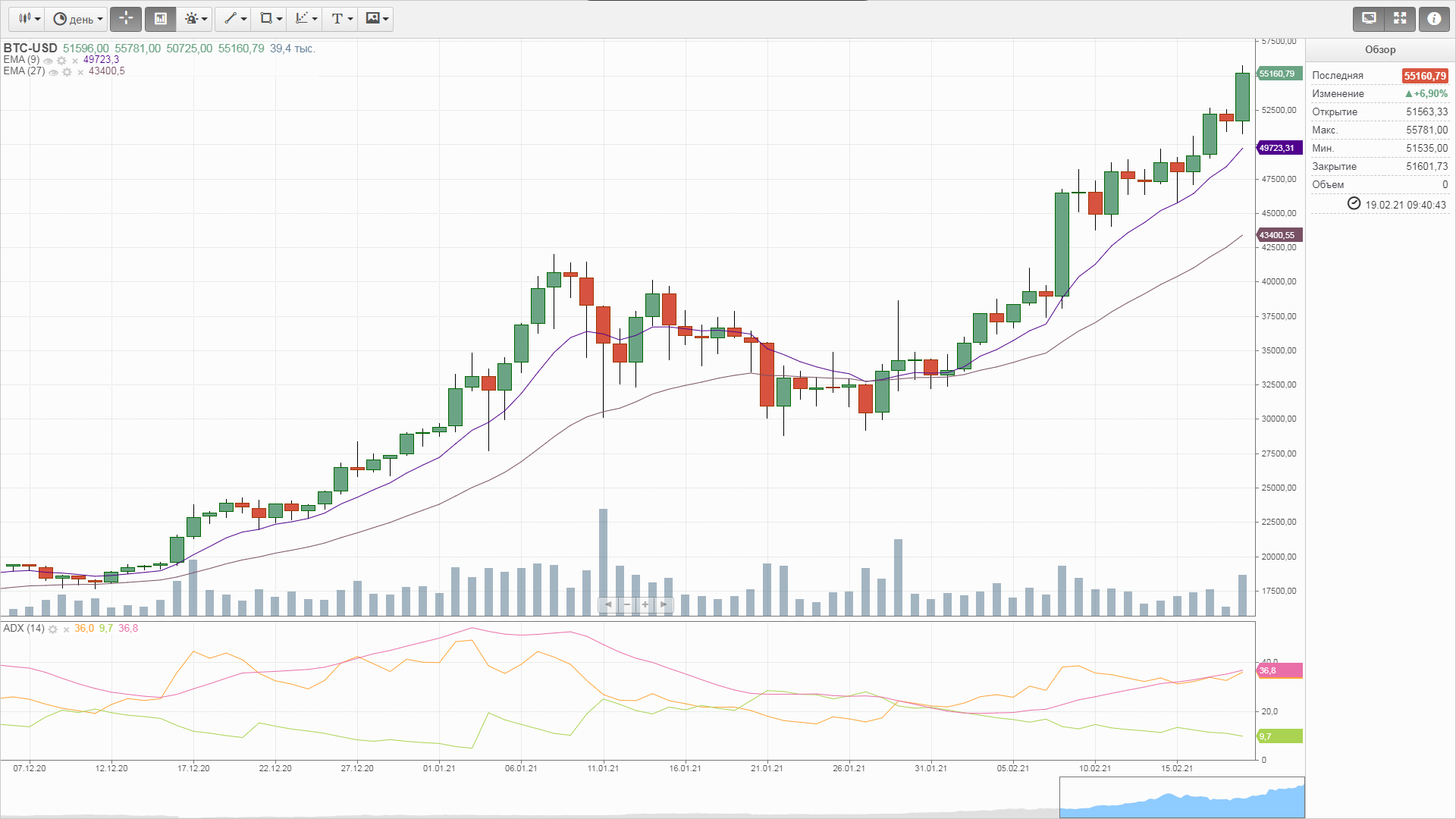Viewport: 1456px width, 819px height.
Task: Expand the line drawing tools dropdown
Action: (x=236, y=18)
